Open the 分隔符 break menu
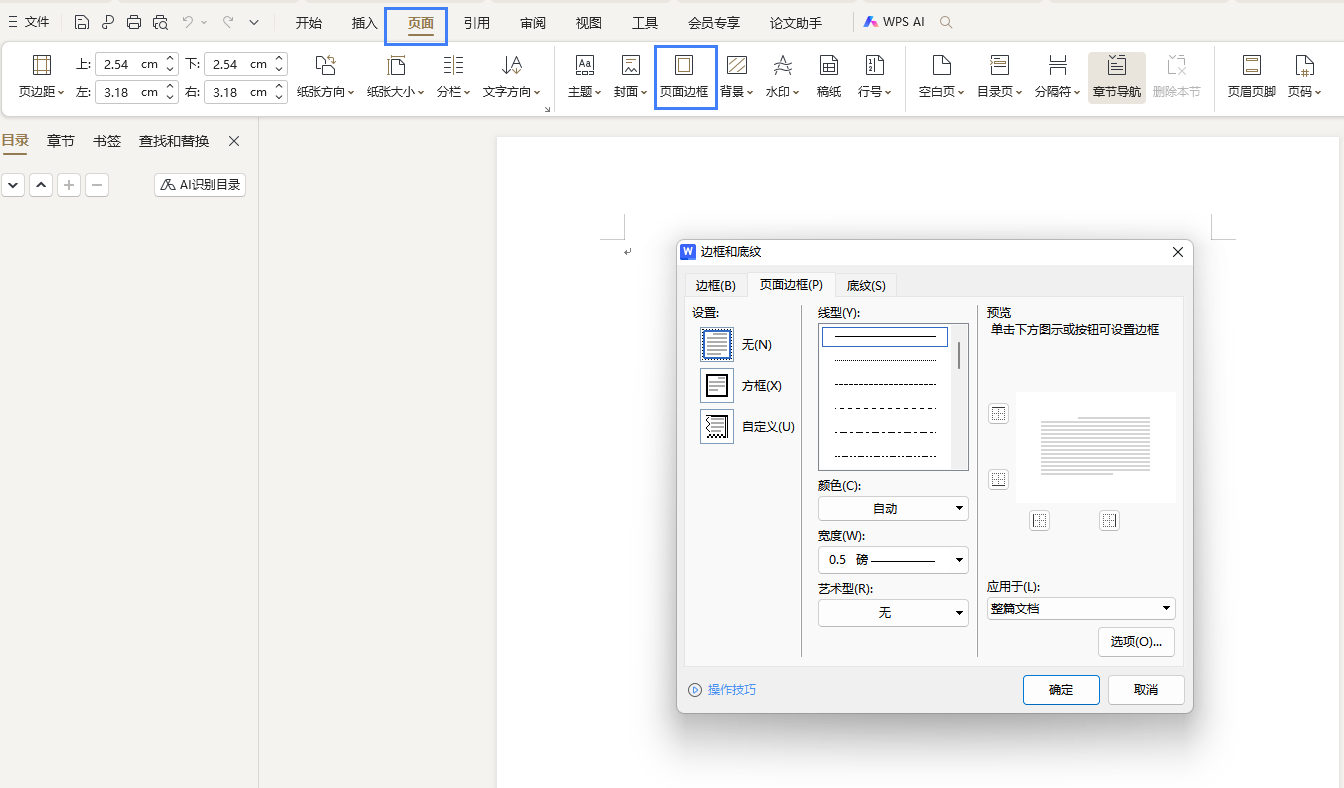 tap(1057, 77)
